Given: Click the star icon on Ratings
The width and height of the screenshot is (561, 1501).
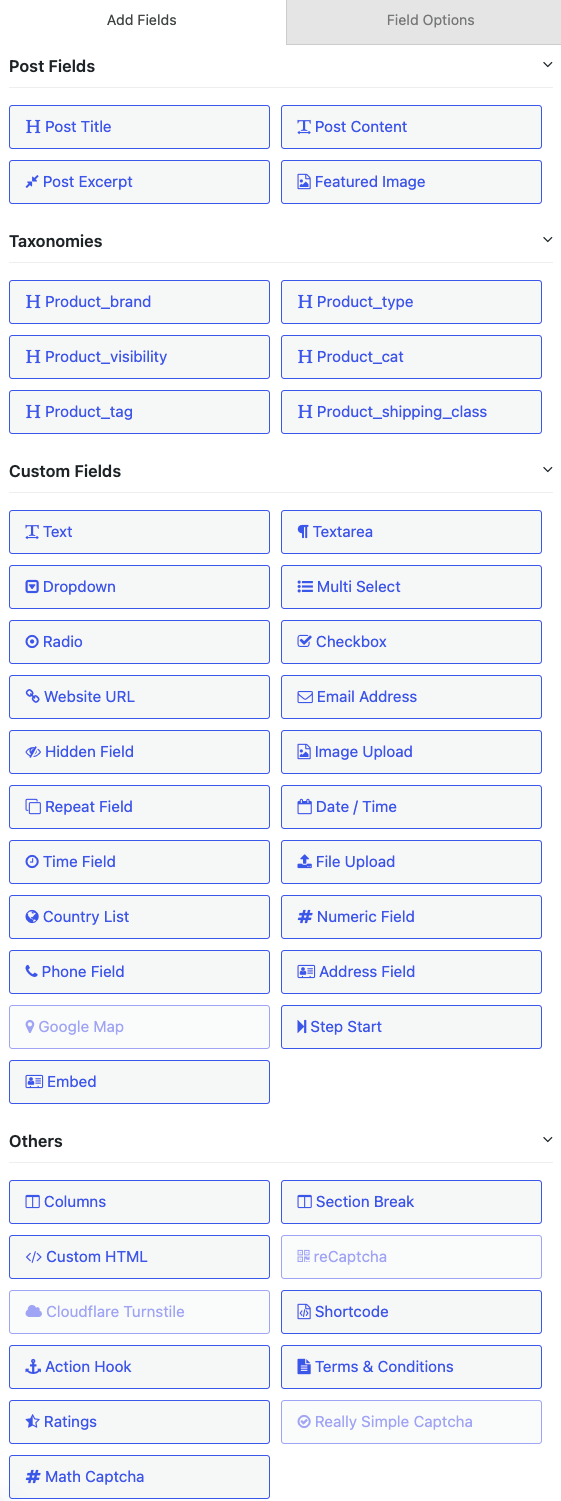Looking at the screenshot, I should pos(33,1421).
